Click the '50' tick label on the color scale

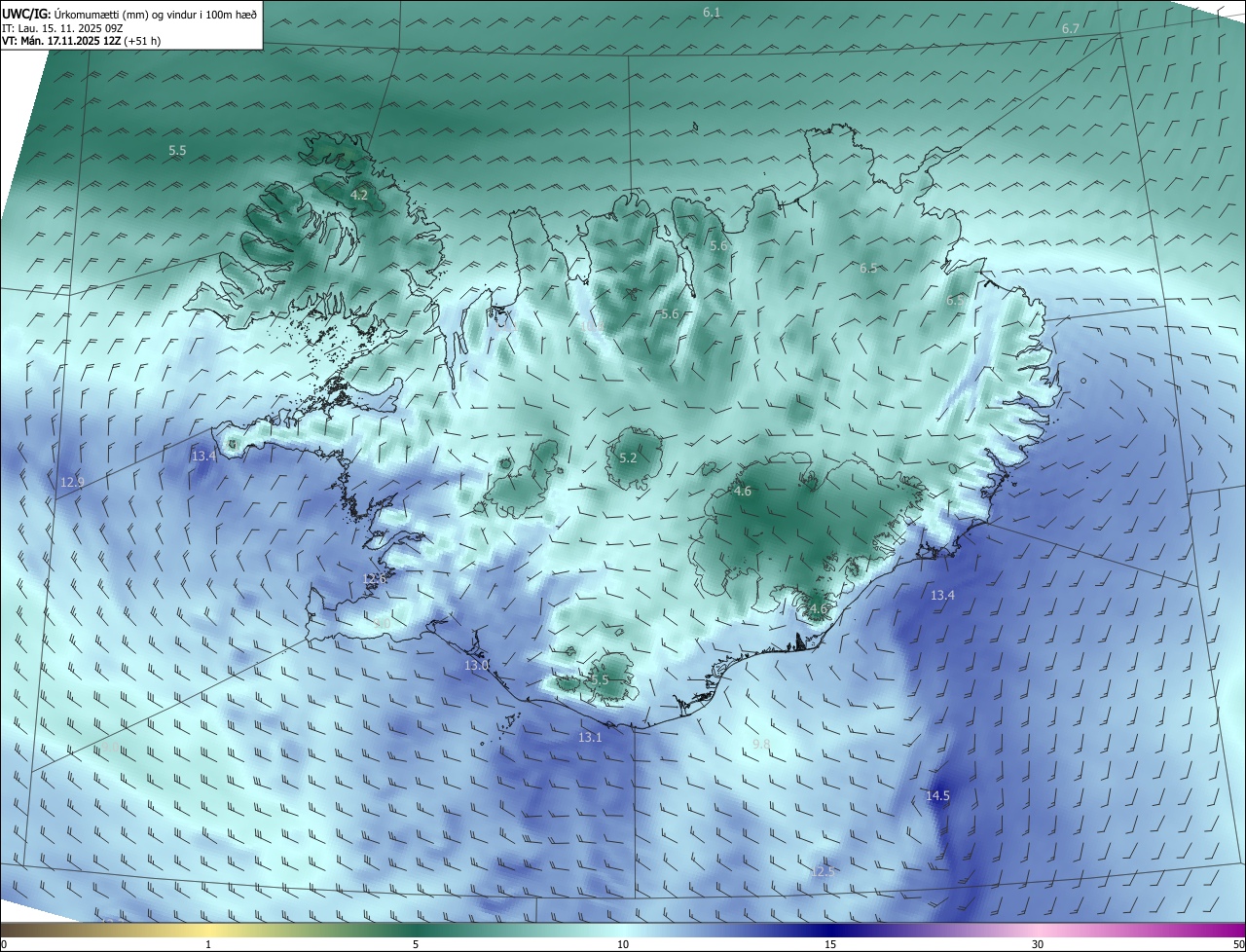tap(1238, 944)
